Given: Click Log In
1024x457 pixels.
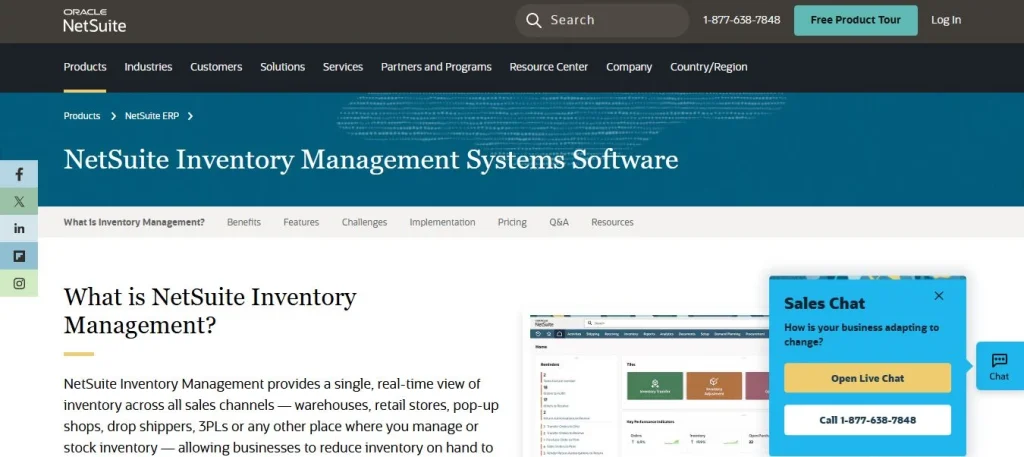Looking at the screenshot, I should (946, 20).
